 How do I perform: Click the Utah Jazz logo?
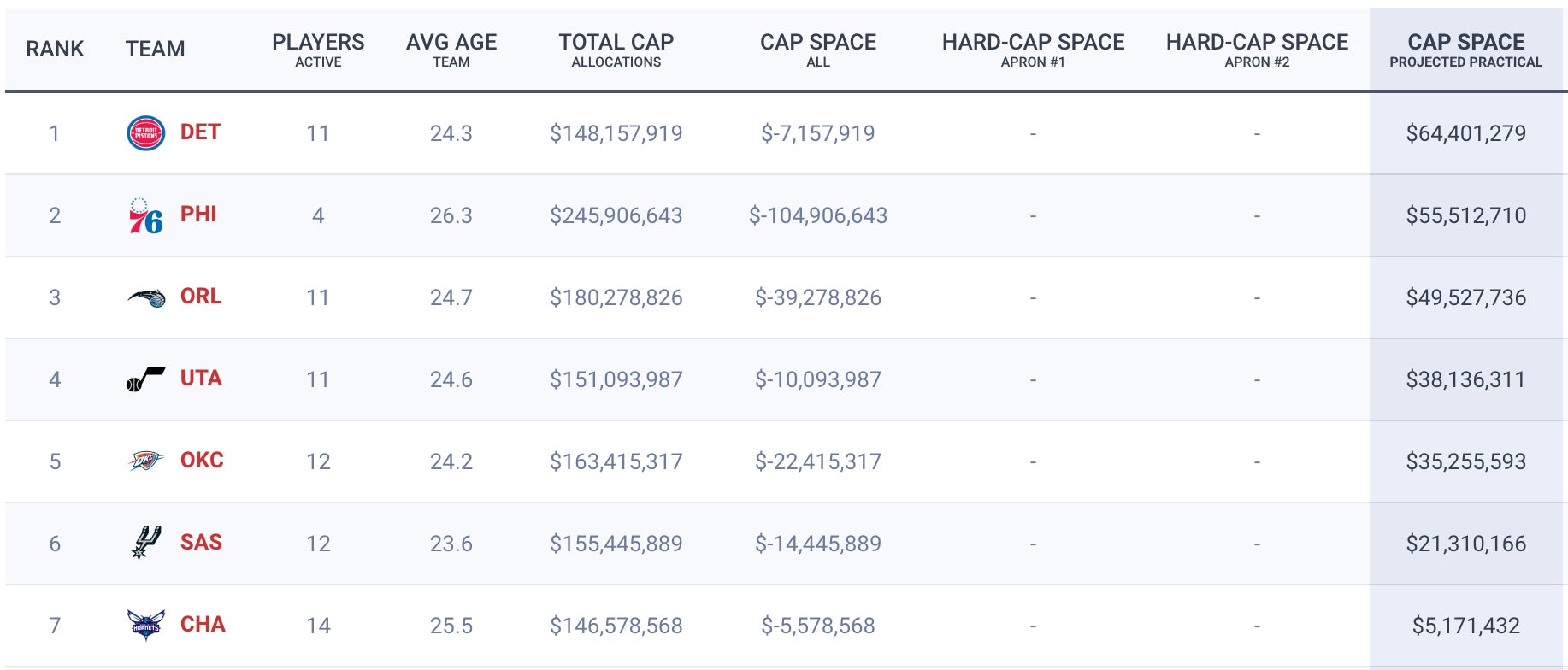tap(145, 379)
